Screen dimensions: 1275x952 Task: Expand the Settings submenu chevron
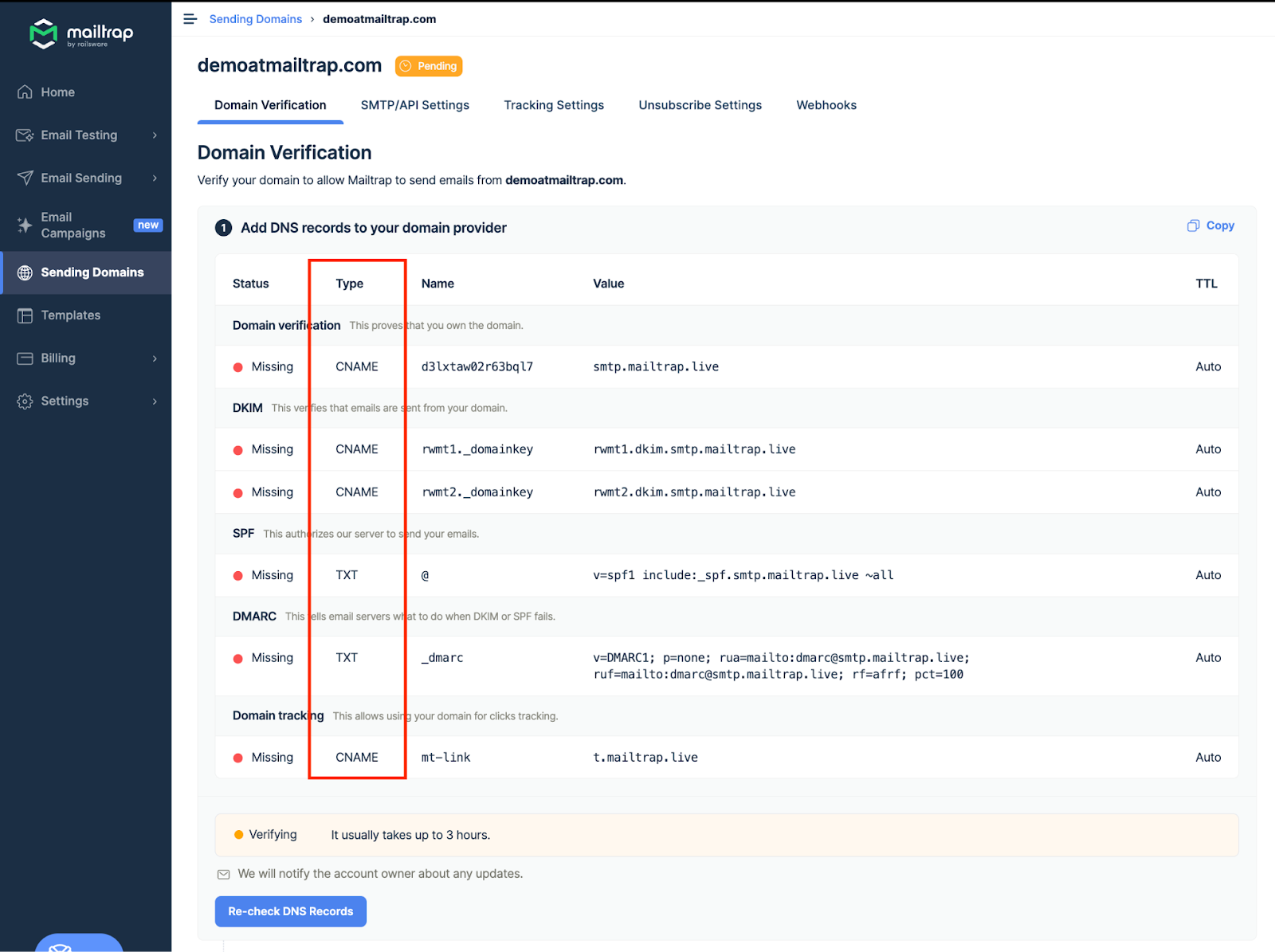coord(155,402)
